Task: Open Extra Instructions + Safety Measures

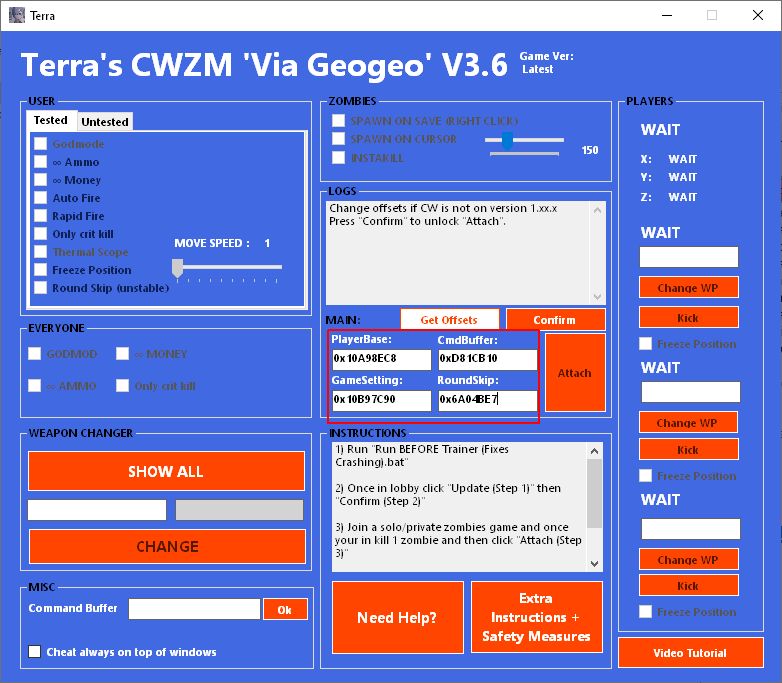Action: (x=537, y=617)
